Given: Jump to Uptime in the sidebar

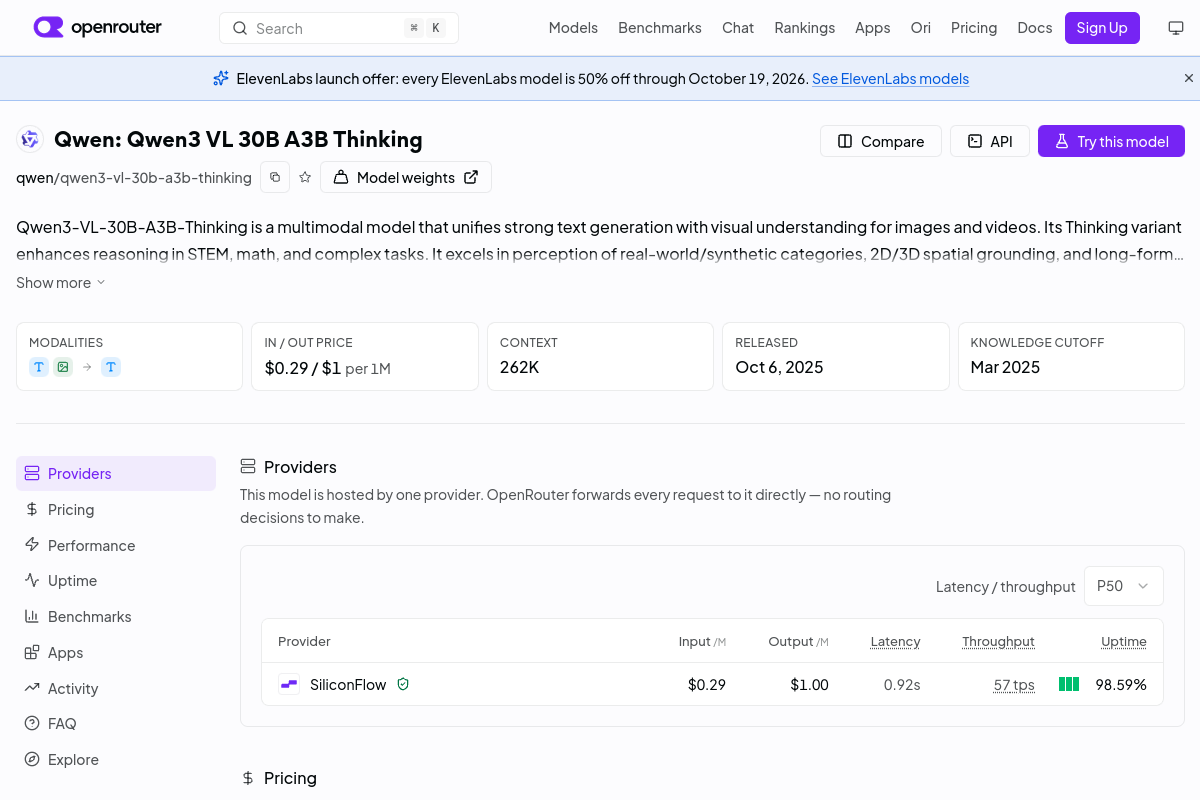Looking at the screenshot, I should [x=116, y=580].
